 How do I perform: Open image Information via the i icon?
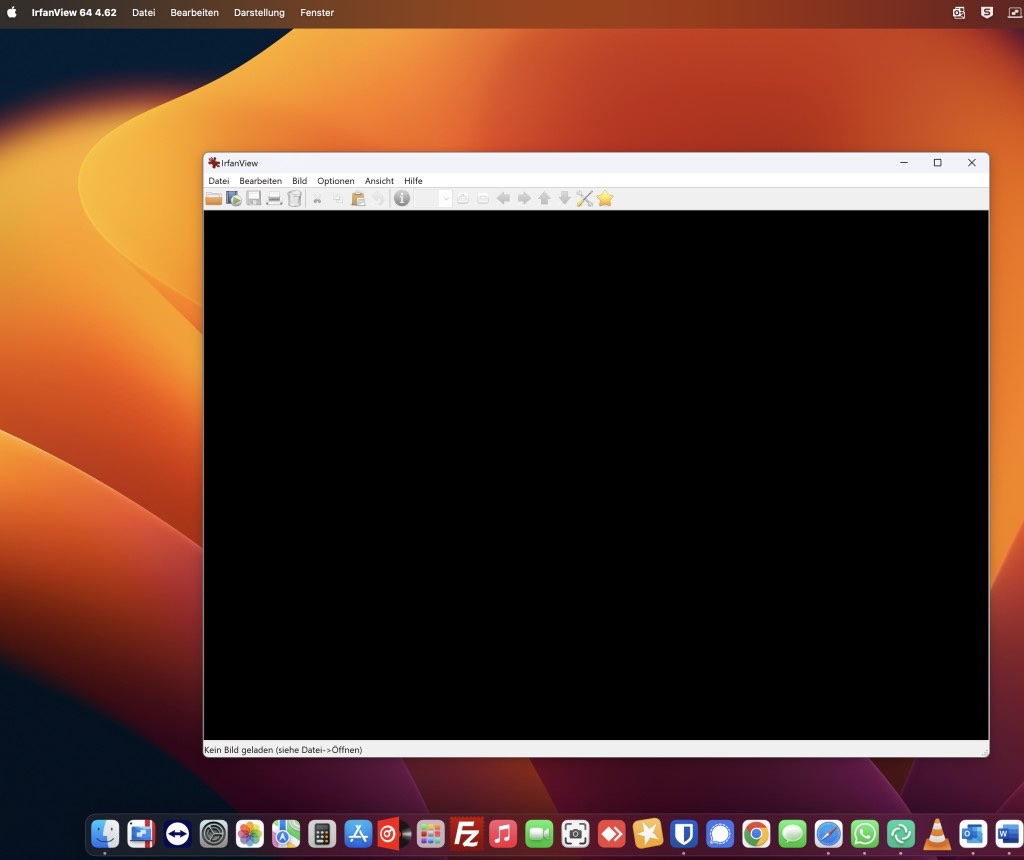click(402, 199)
